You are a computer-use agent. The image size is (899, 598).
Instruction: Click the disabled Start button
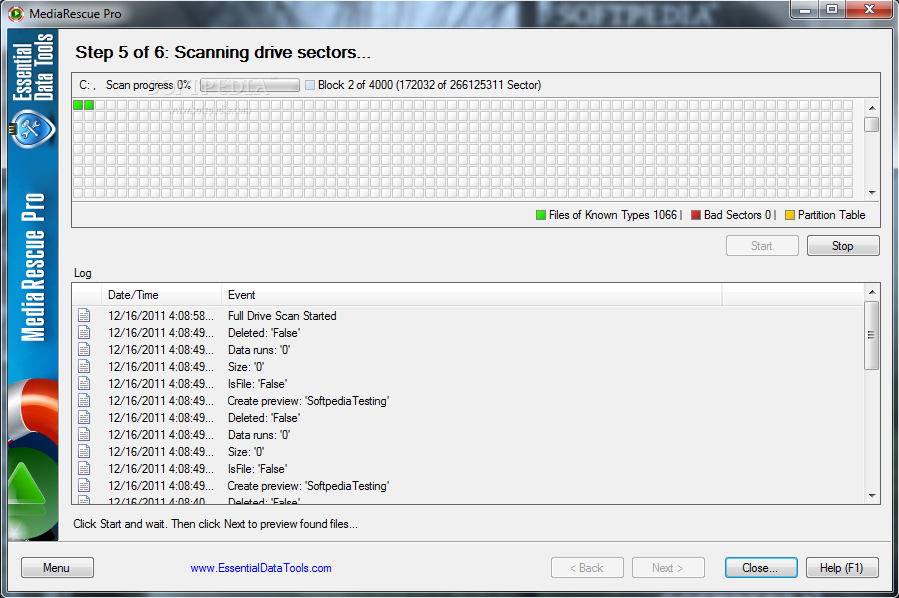(x=762, y=246)
